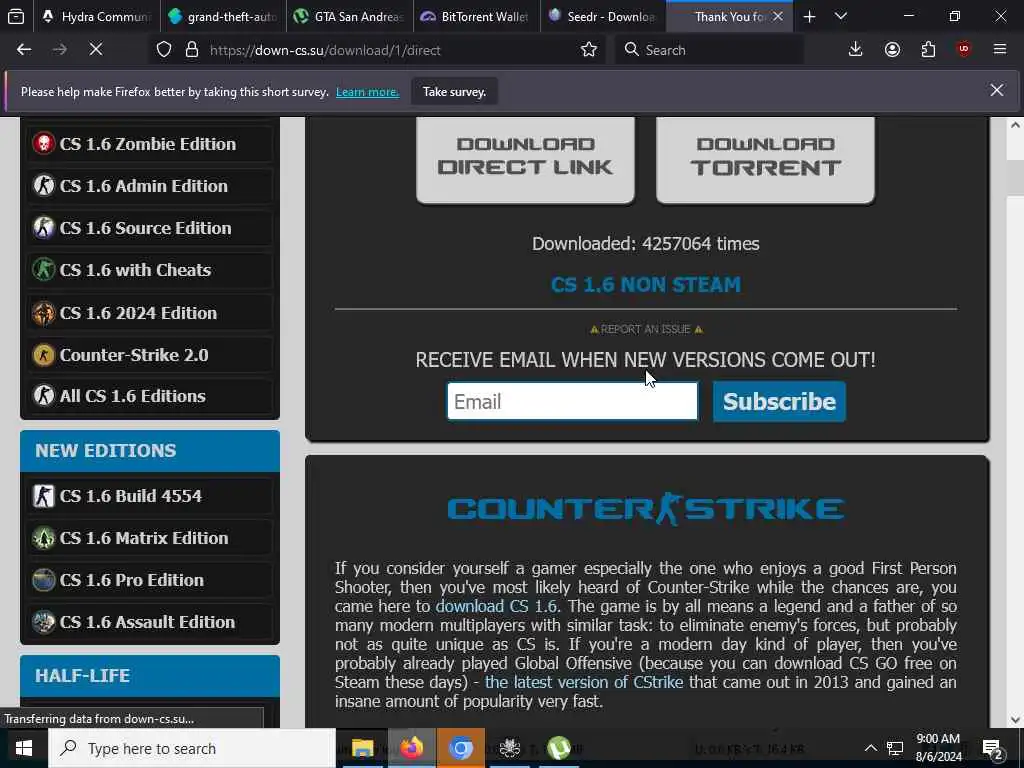Open CS 1.6 2024 Edition in sidebar
This screenshot has height=768, width=1024.
point(150,313)
